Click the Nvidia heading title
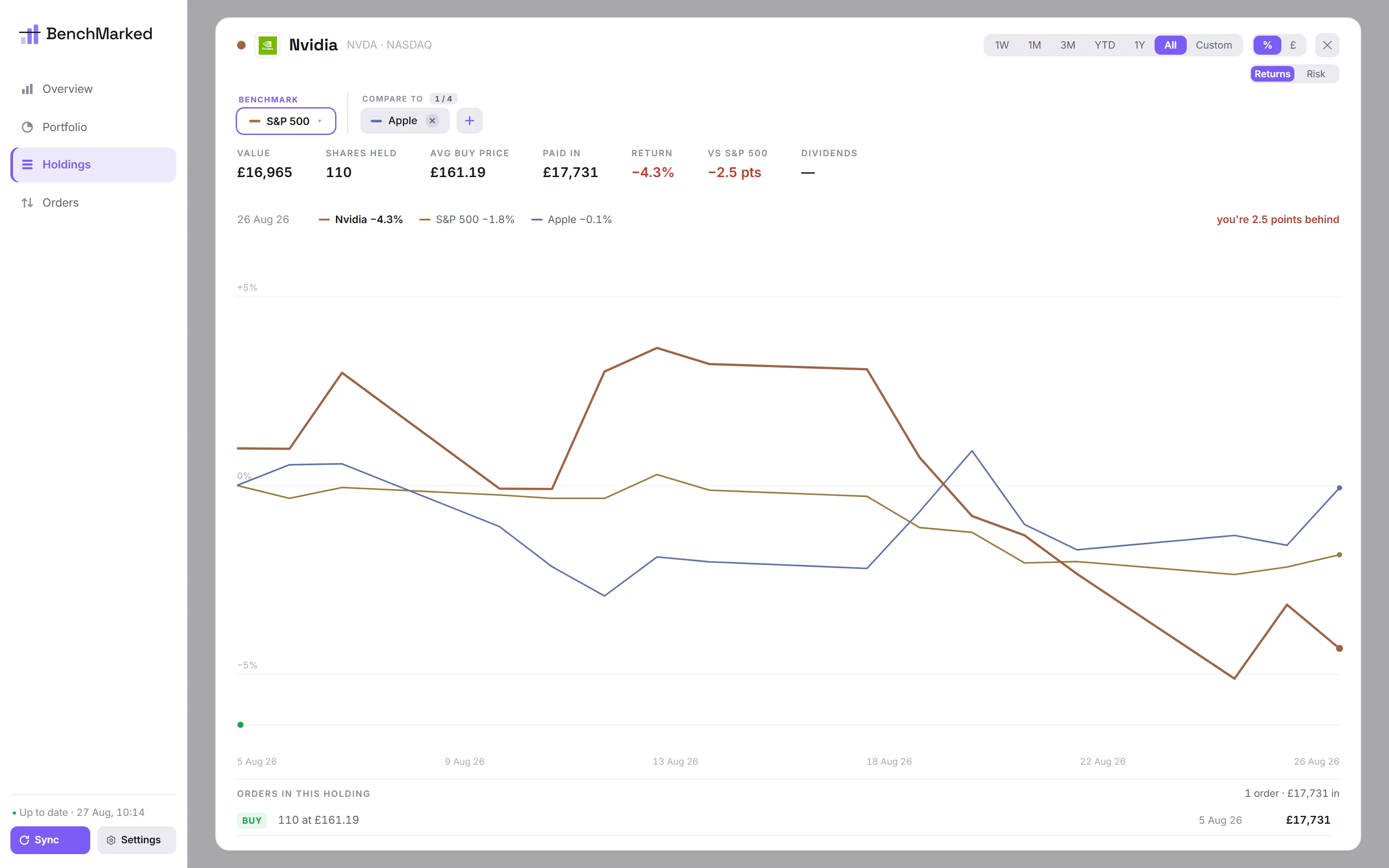This screenshot has height=868, width=1389. tap(313, 45)
